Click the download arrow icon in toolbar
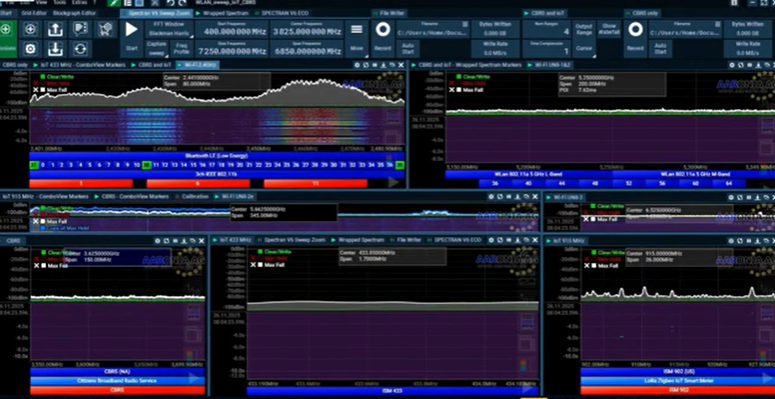Screen dimensions: 775x399 55,49
